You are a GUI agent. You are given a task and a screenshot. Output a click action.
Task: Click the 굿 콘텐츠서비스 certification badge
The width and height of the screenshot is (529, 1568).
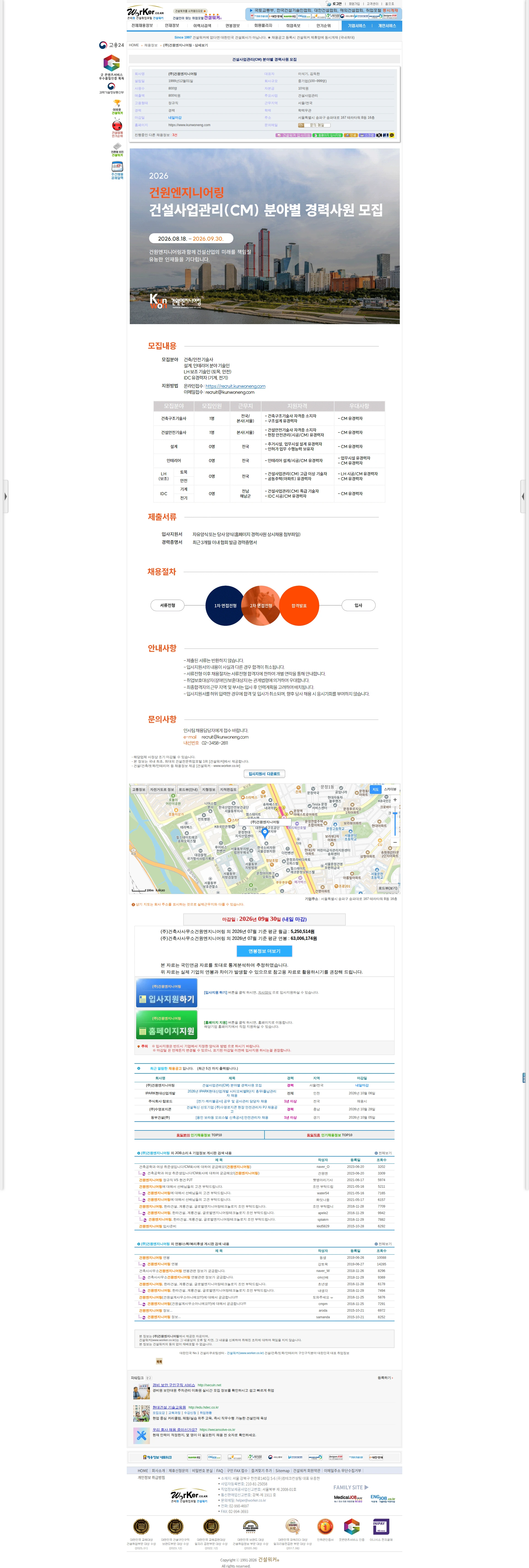(111, 67)
